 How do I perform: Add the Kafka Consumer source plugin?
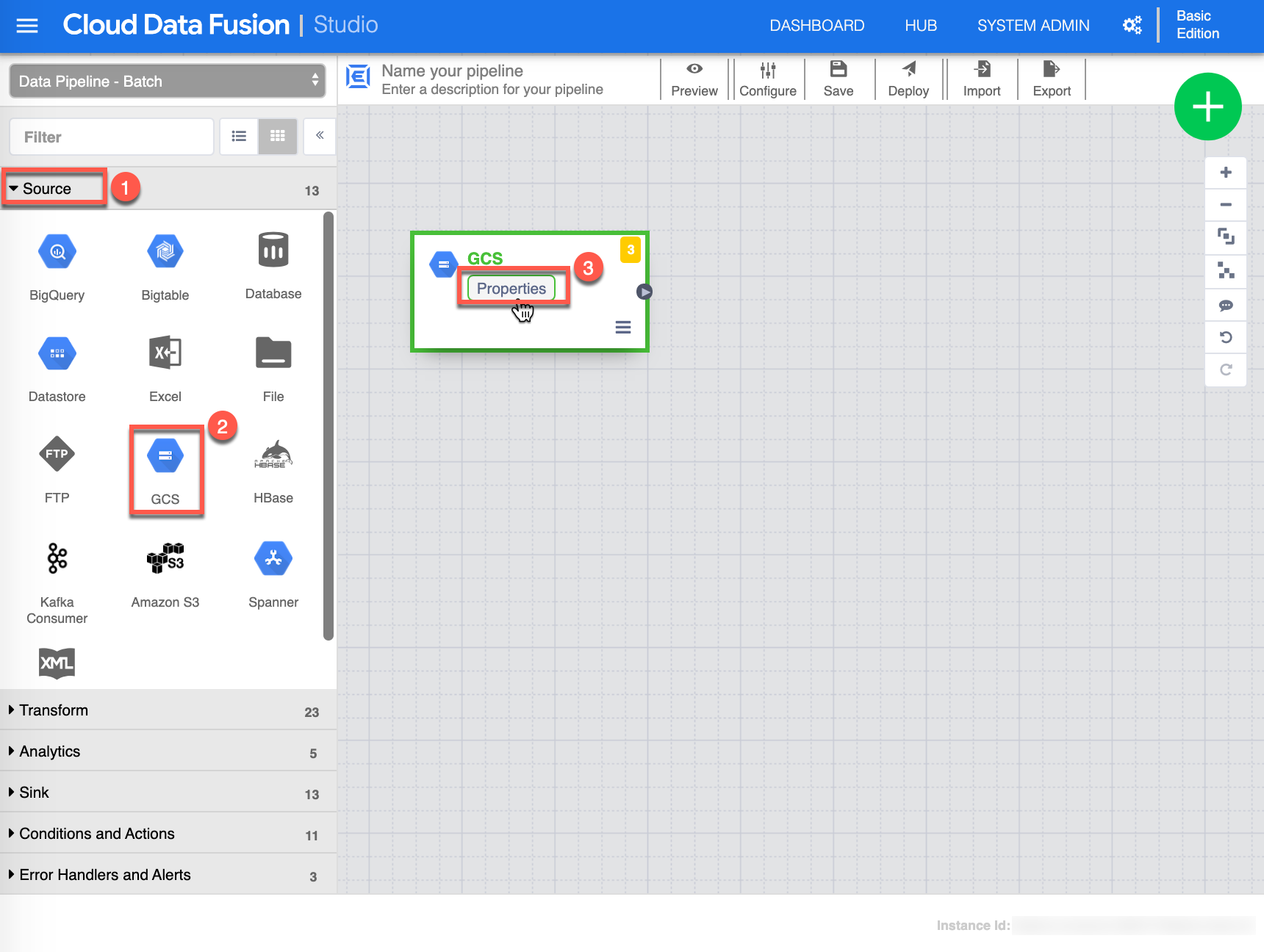[57, 559]
